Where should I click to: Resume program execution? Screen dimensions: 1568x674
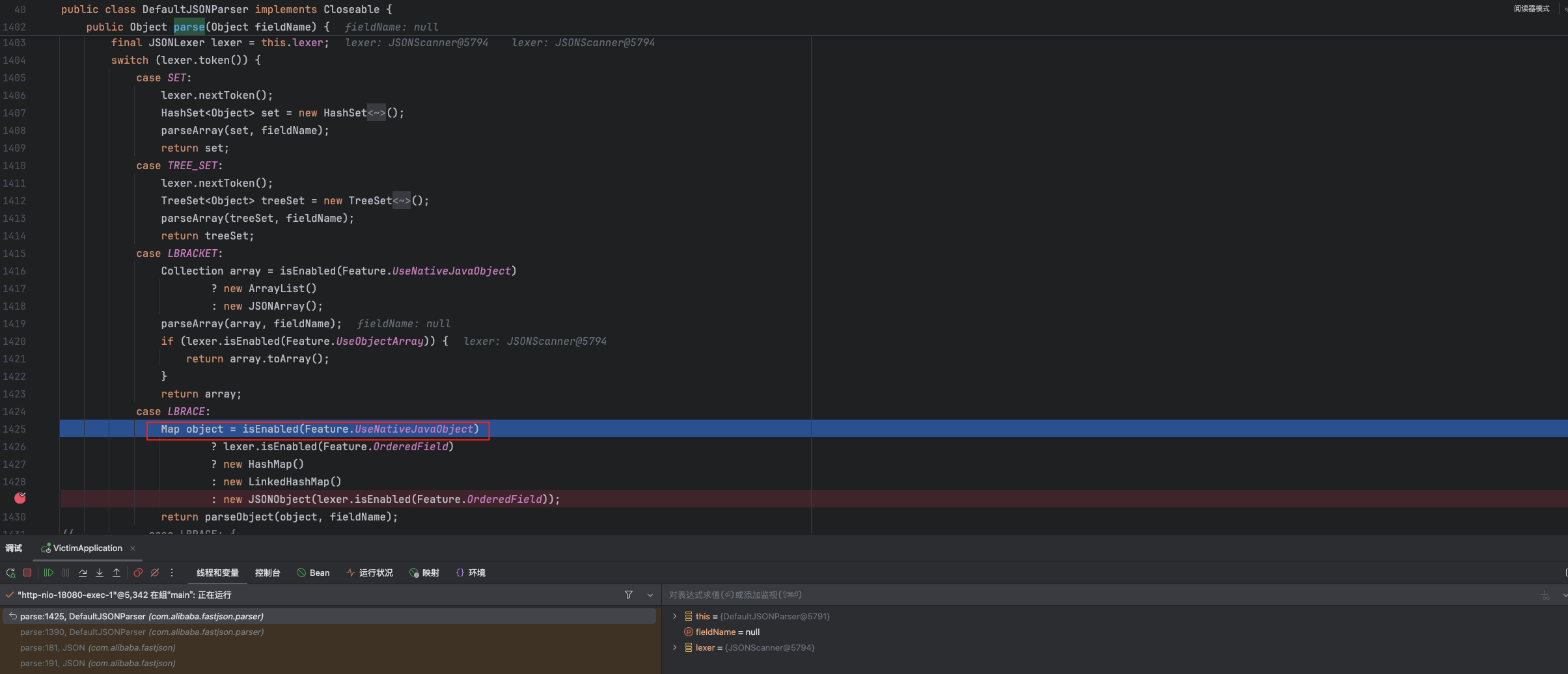click(49, 573)
